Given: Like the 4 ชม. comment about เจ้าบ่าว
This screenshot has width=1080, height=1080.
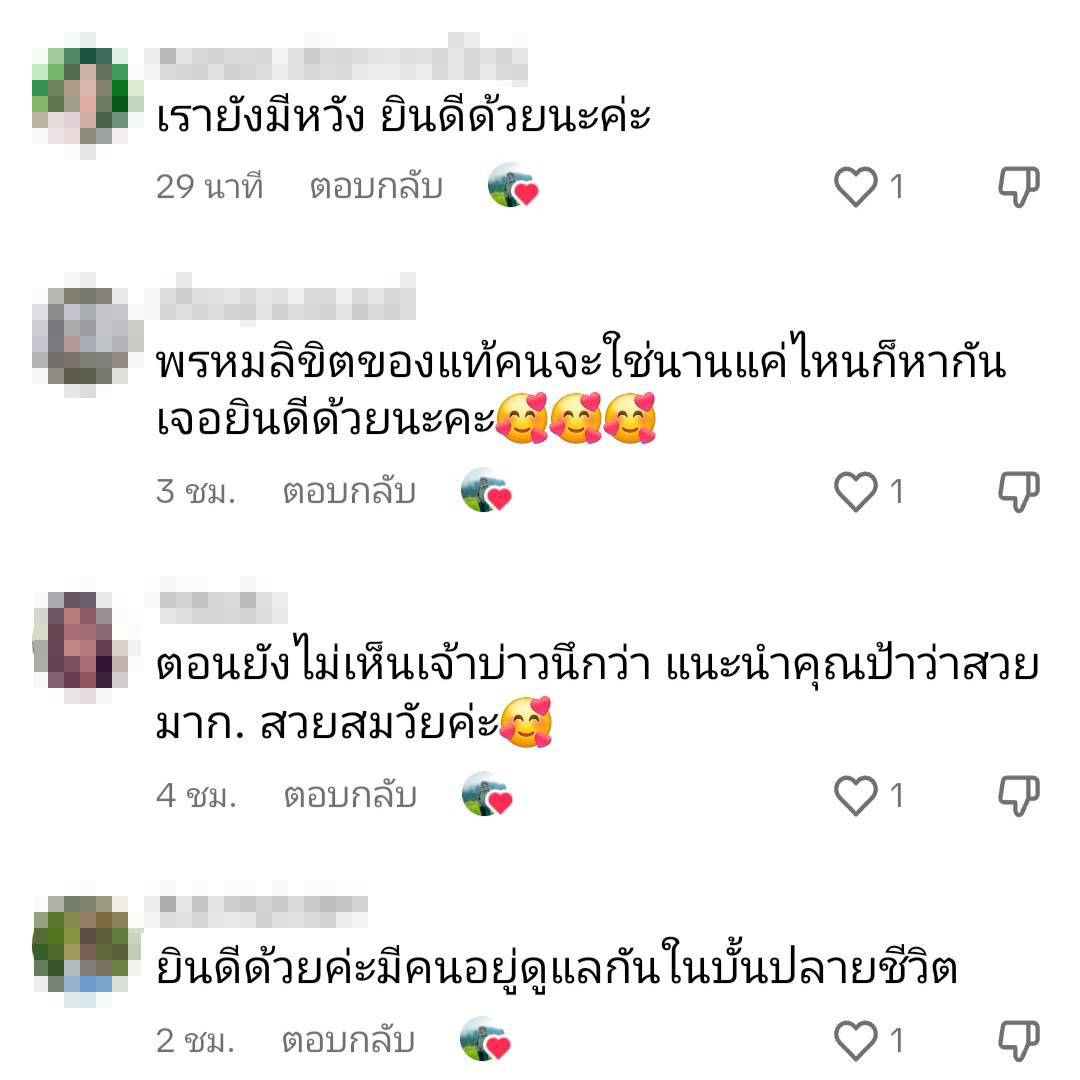Looking at the screenshot, I should 855,796.
